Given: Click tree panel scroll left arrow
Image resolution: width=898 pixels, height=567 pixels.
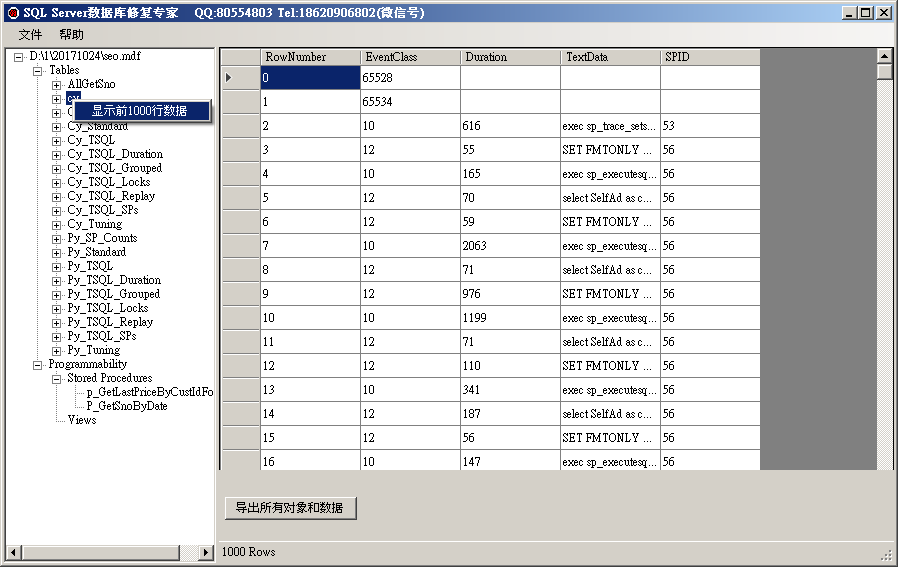Looking at the screenshot, I should point(13,553).
